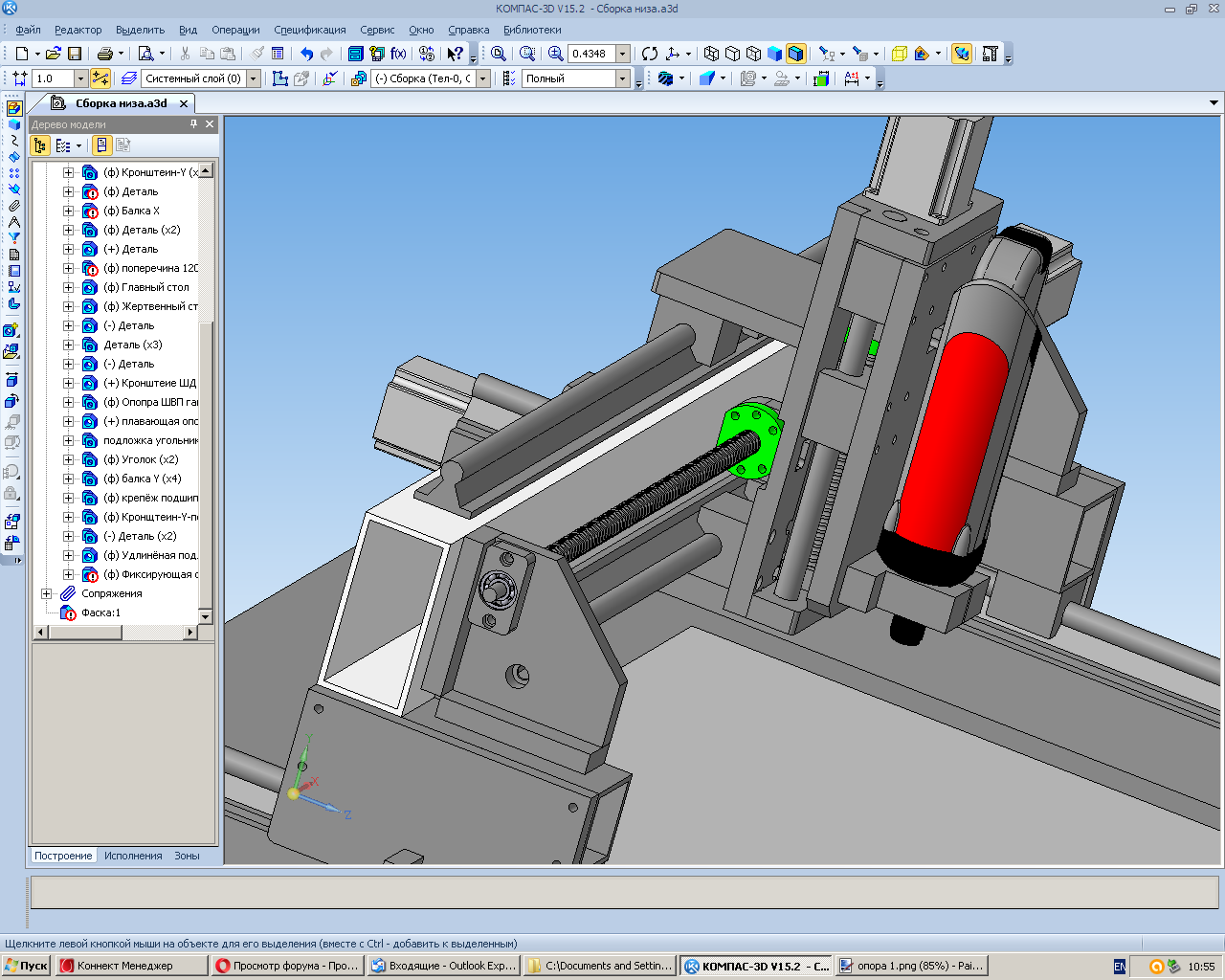Pin the model tree panel
Viewport: 1225px width, 980px height.
coord(193,124)
